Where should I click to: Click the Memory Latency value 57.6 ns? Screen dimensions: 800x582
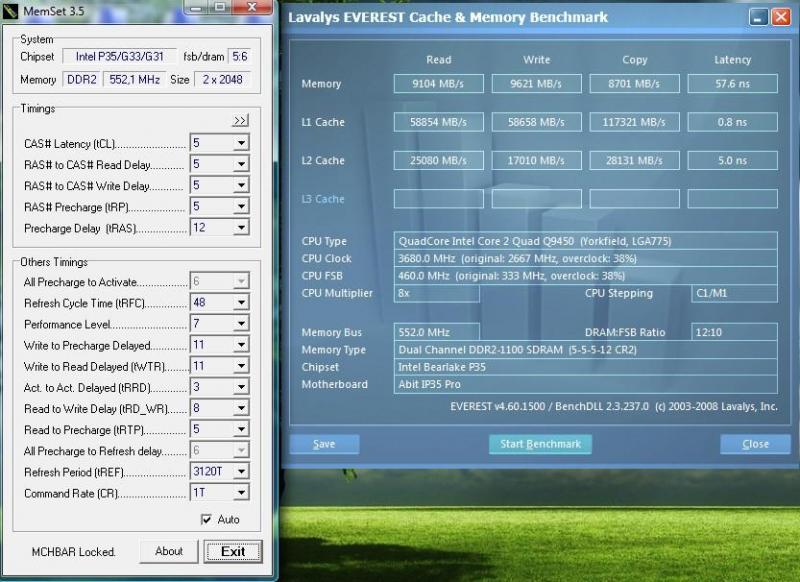pyautogui.click(x=733, y=84)
